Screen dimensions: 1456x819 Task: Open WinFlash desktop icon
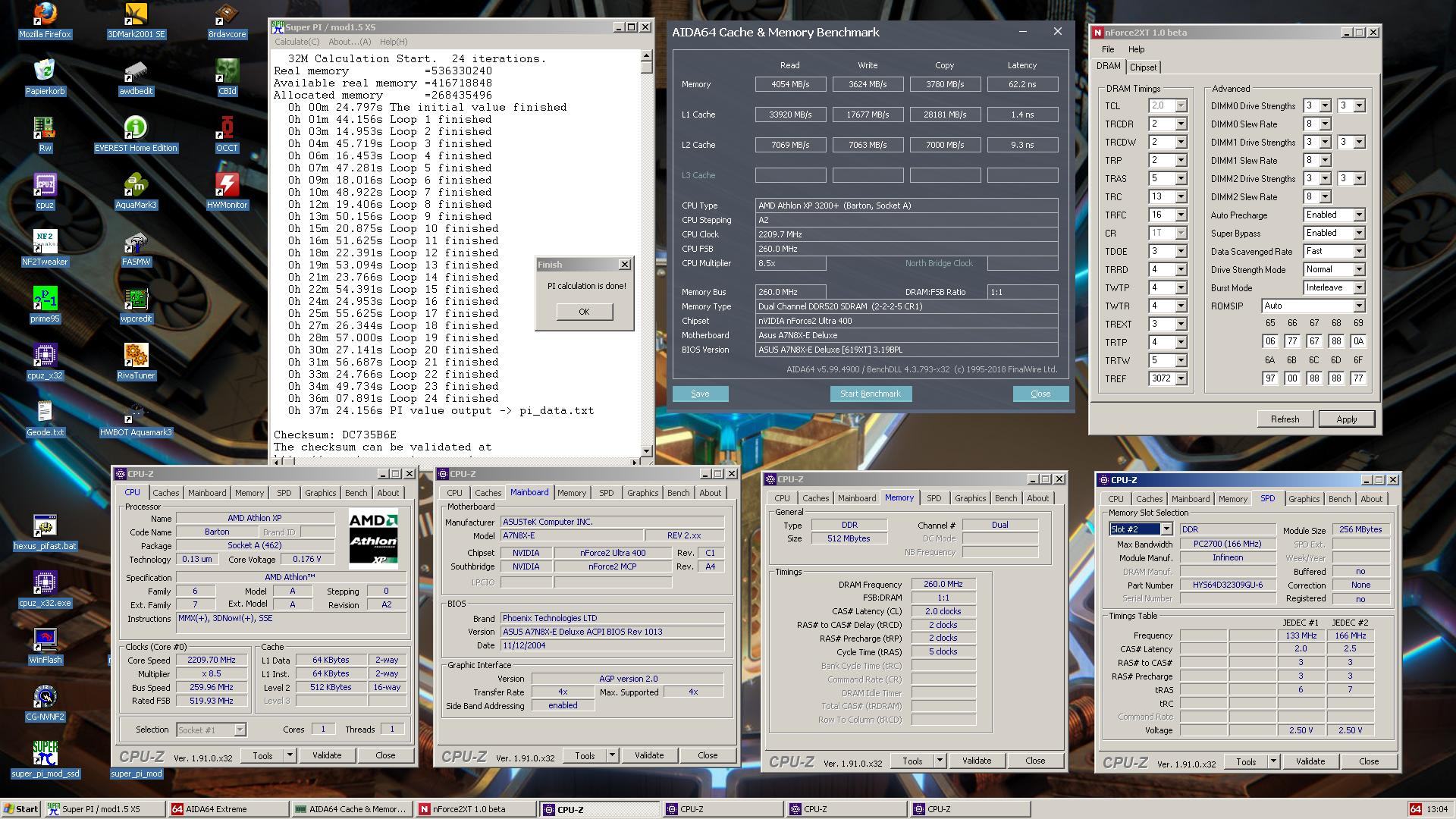tap(45, 646)
